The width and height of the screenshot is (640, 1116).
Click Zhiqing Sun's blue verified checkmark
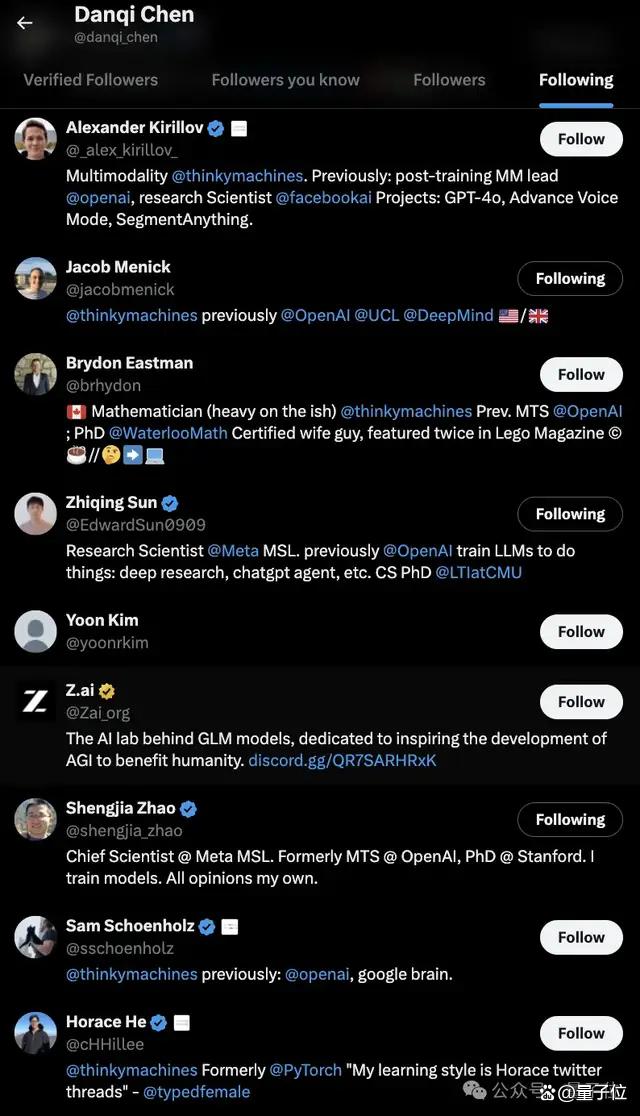point(170,503)
